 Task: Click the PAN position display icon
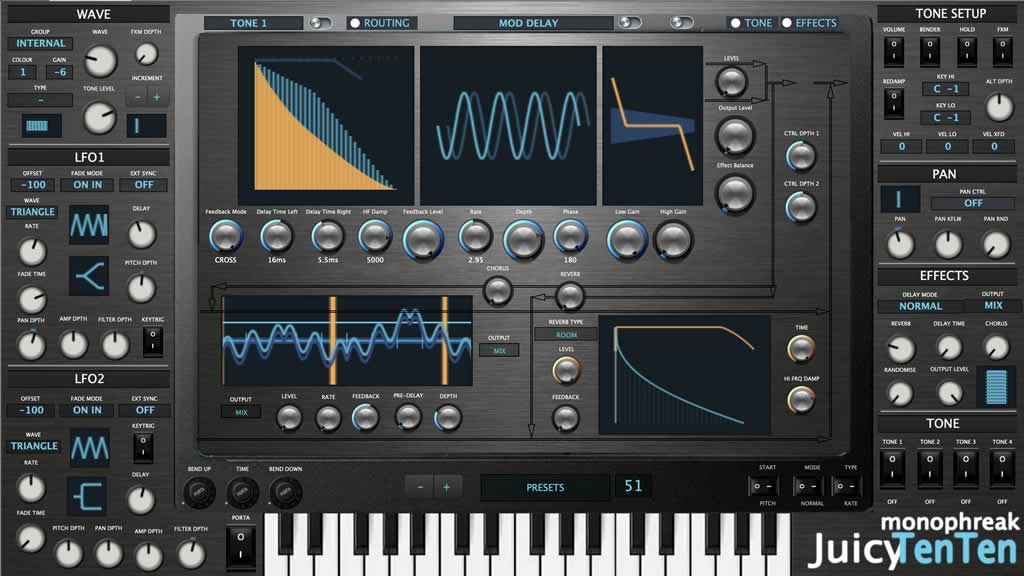coord(900,199)
